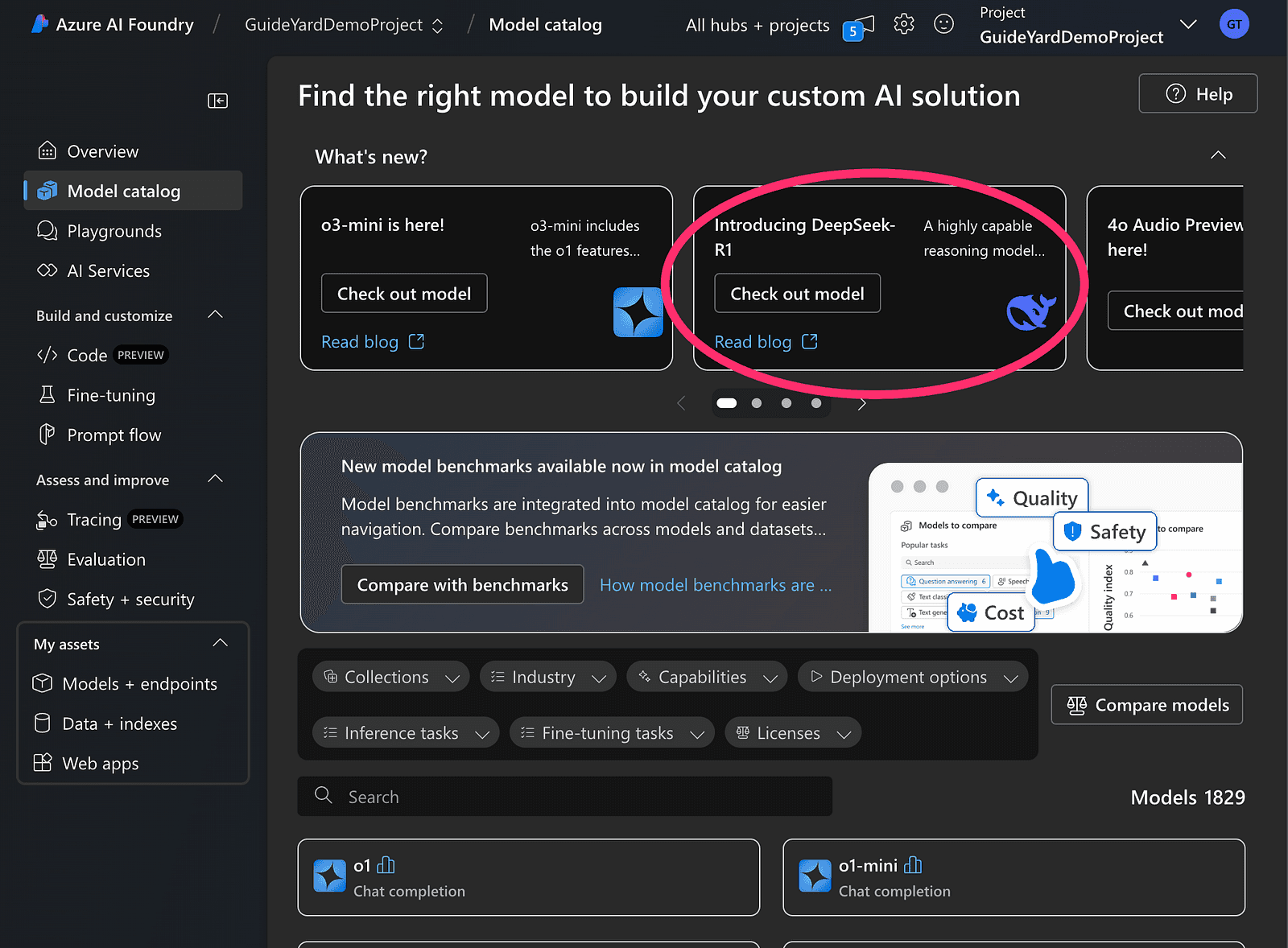Screen dimensions: 1288x948
Task: Click the model Search input field
Action: 565,796
